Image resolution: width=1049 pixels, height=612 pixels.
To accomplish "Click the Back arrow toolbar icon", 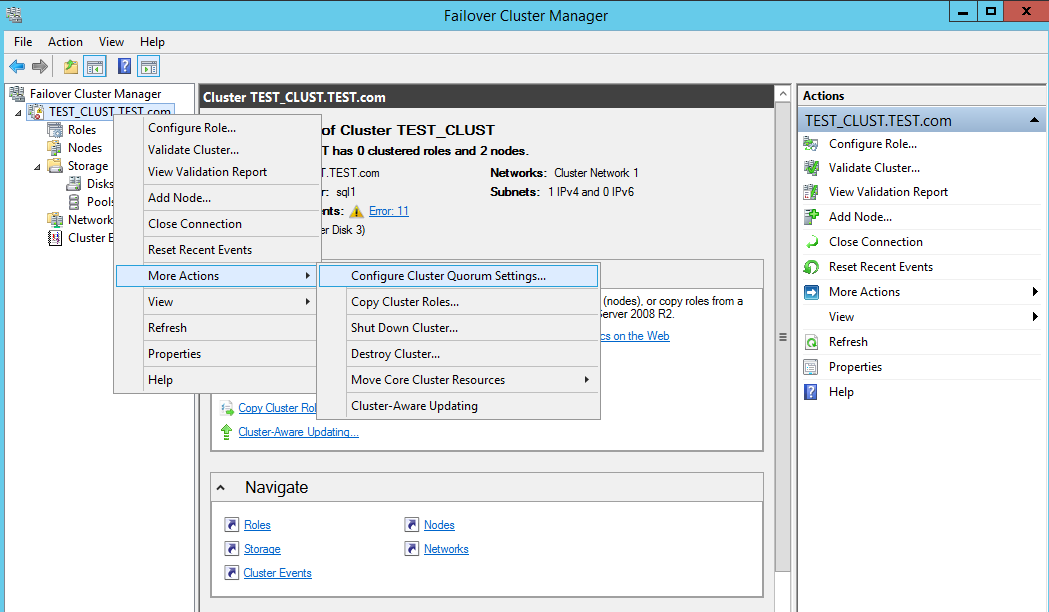I will 17,67.
